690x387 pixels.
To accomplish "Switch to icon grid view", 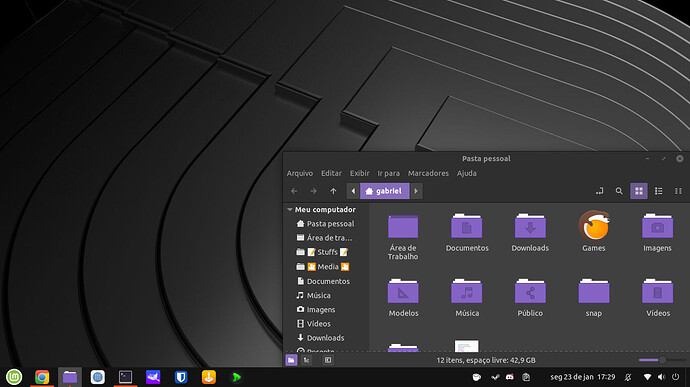I will [639, 191].
